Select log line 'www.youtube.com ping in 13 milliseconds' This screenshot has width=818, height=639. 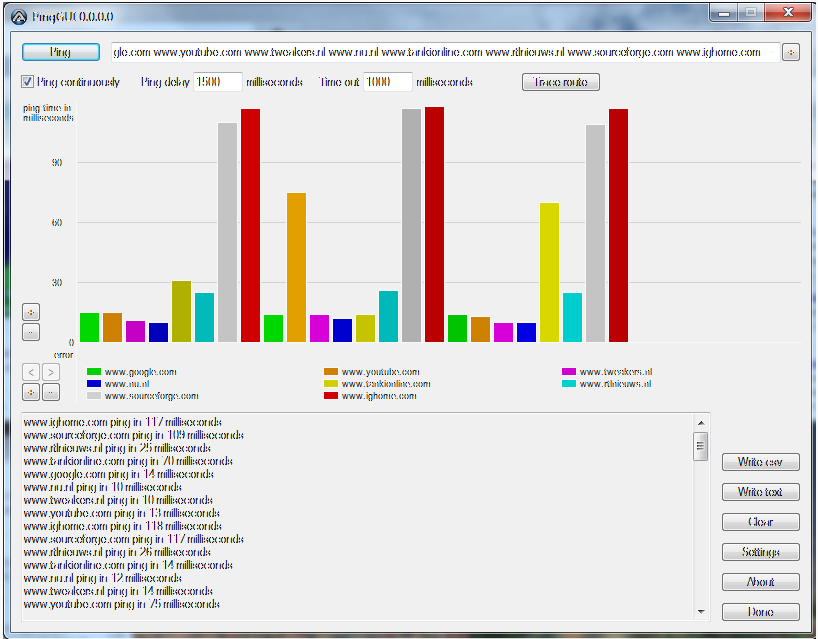(122, 513)
